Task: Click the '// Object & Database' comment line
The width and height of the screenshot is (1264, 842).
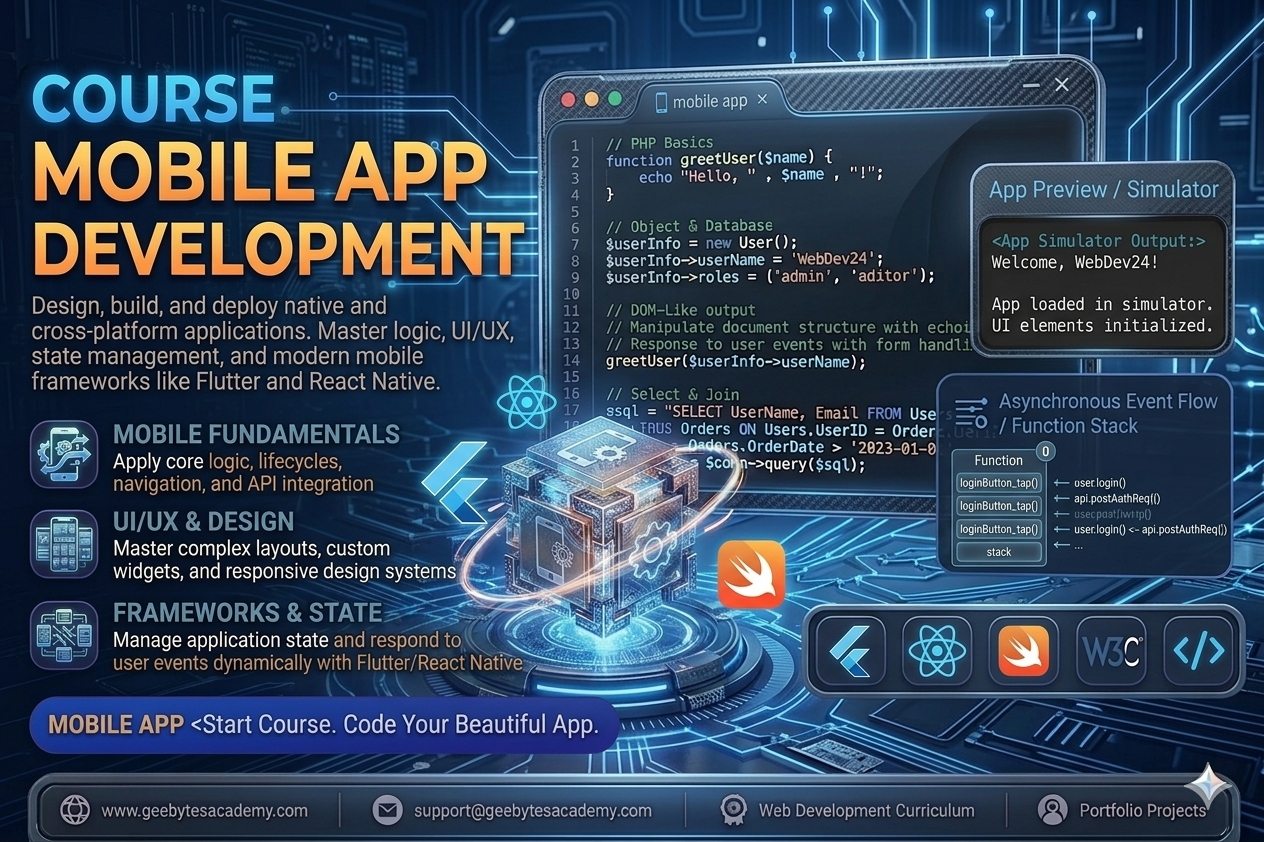Action: click(688, 226)
